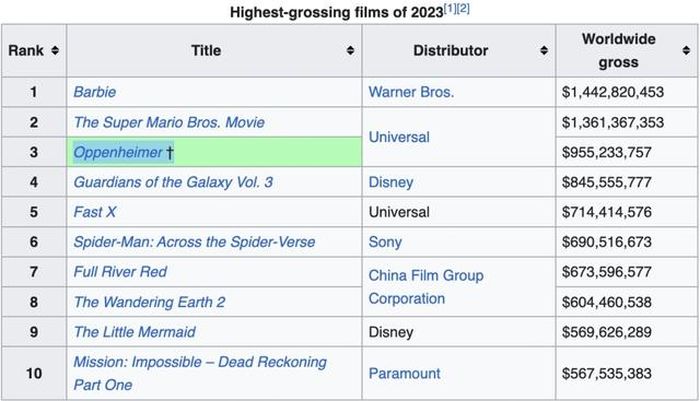700x401 pixels.
Task: Sort table by Rank arrows icon
Action: pos(55,50)
